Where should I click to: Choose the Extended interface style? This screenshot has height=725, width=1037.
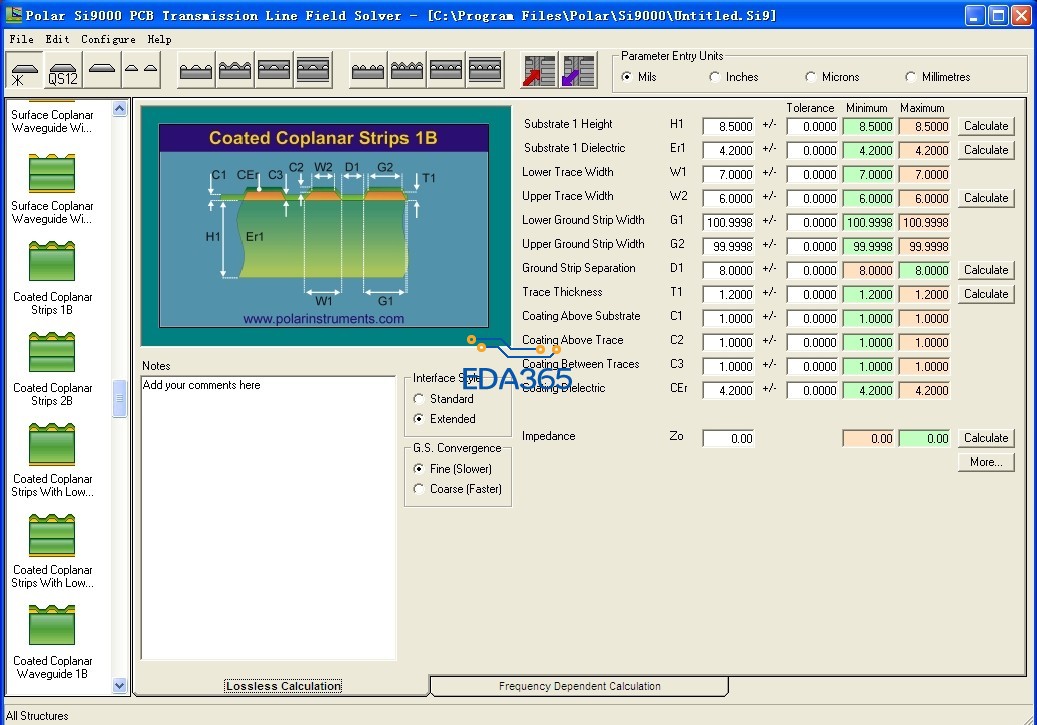pos(419,419)
